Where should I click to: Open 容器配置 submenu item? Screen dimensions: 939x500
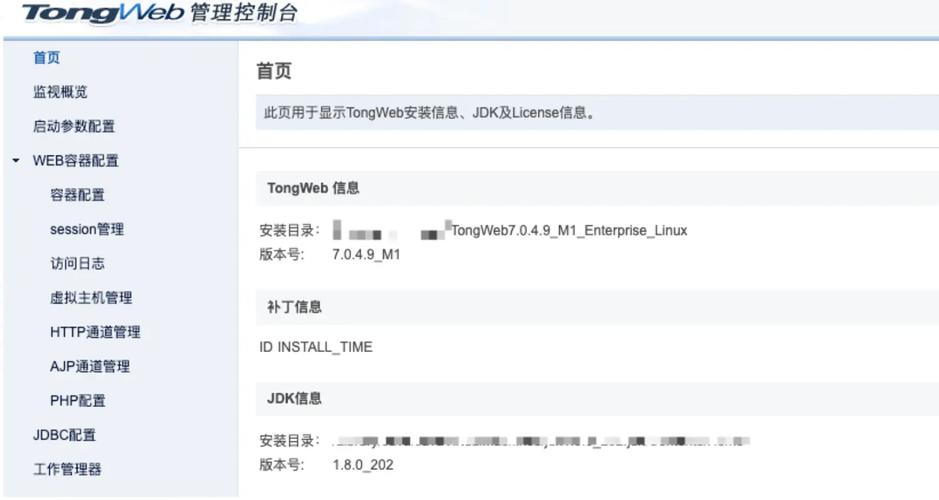point(77,195)
